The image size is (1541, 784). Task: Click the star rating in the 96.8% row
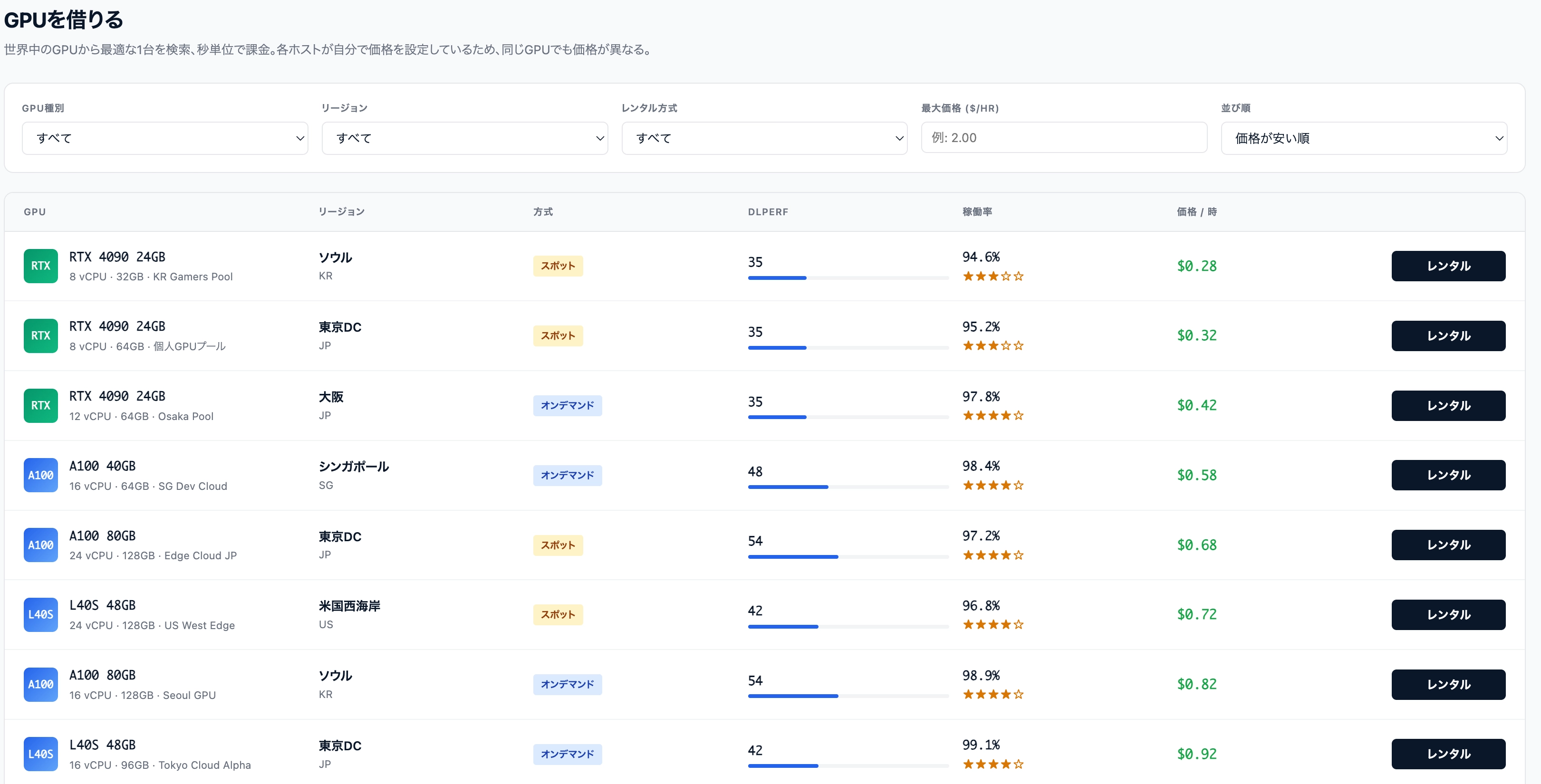click(x=993, y=625)
